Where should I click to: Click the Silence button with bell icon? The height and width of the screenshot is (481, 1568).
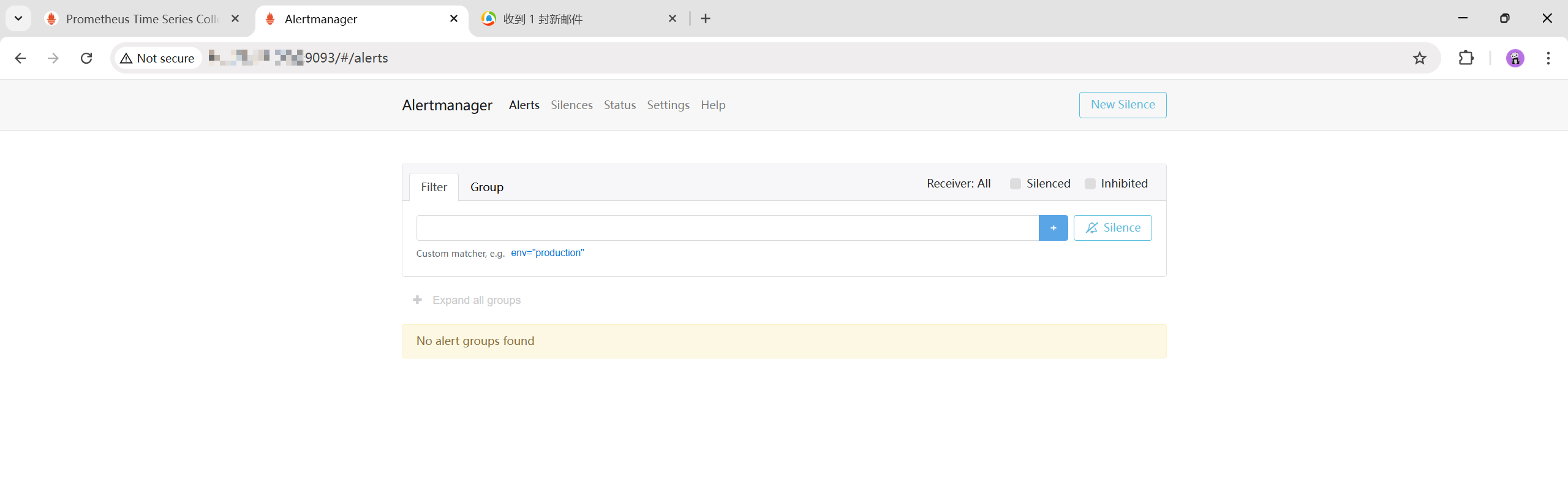pyautogui.click(x=1113, y=228)
